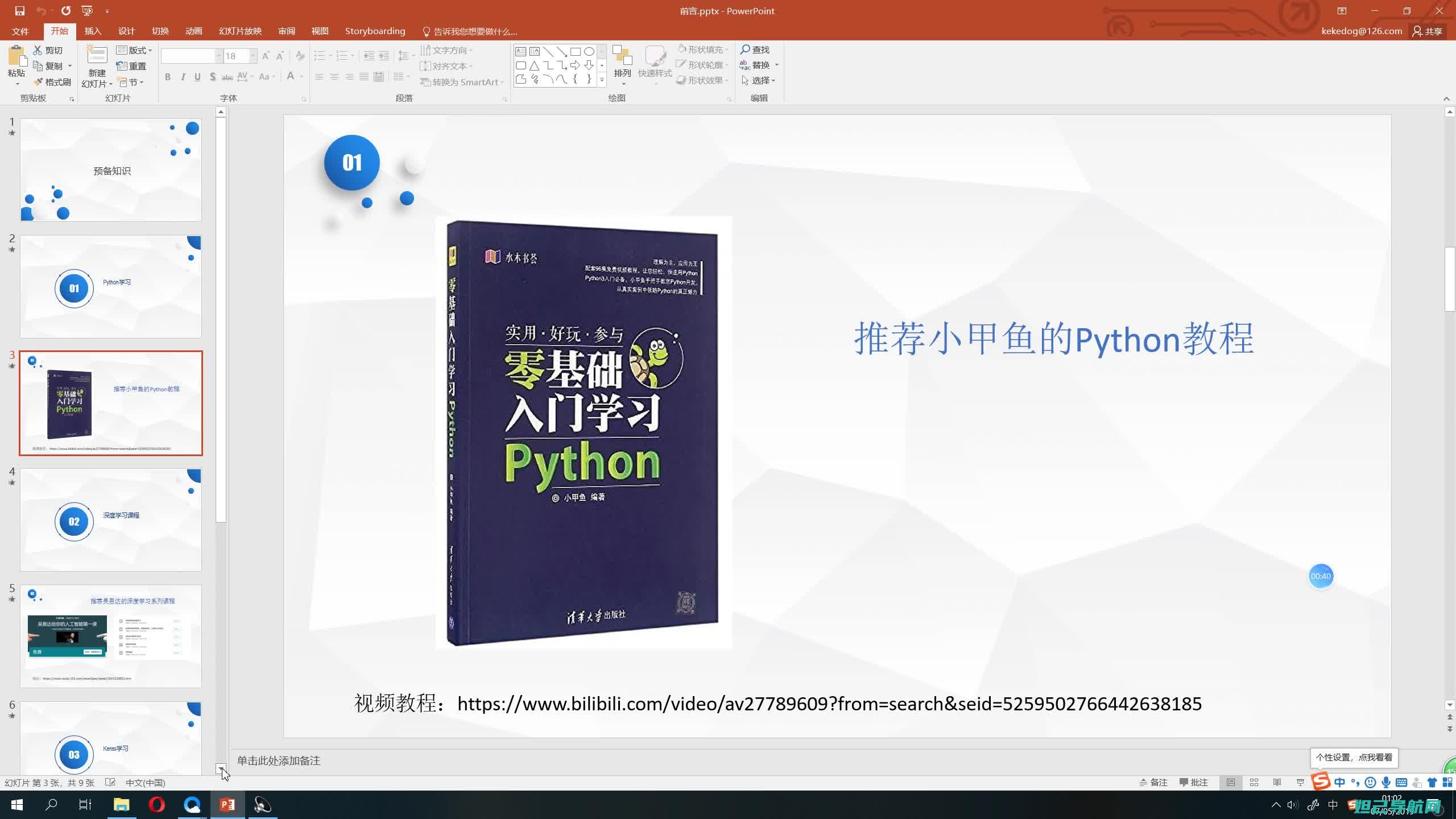Screen dimensions: 1456x819
Task: Open the 开始 ribbon tab
Action: [x=59, y=31]
